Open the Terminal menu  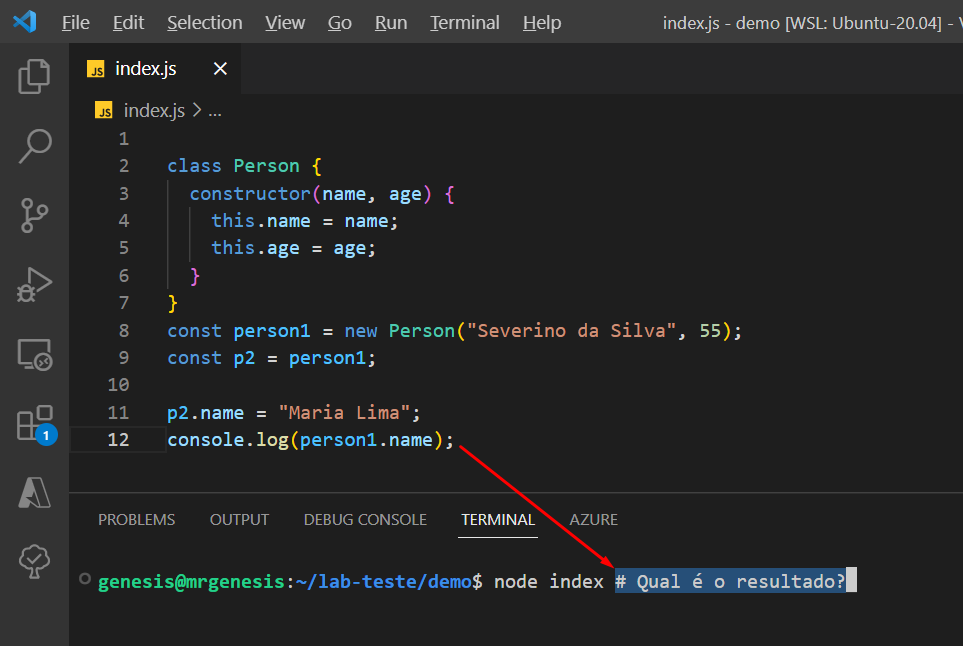point(464,22)
